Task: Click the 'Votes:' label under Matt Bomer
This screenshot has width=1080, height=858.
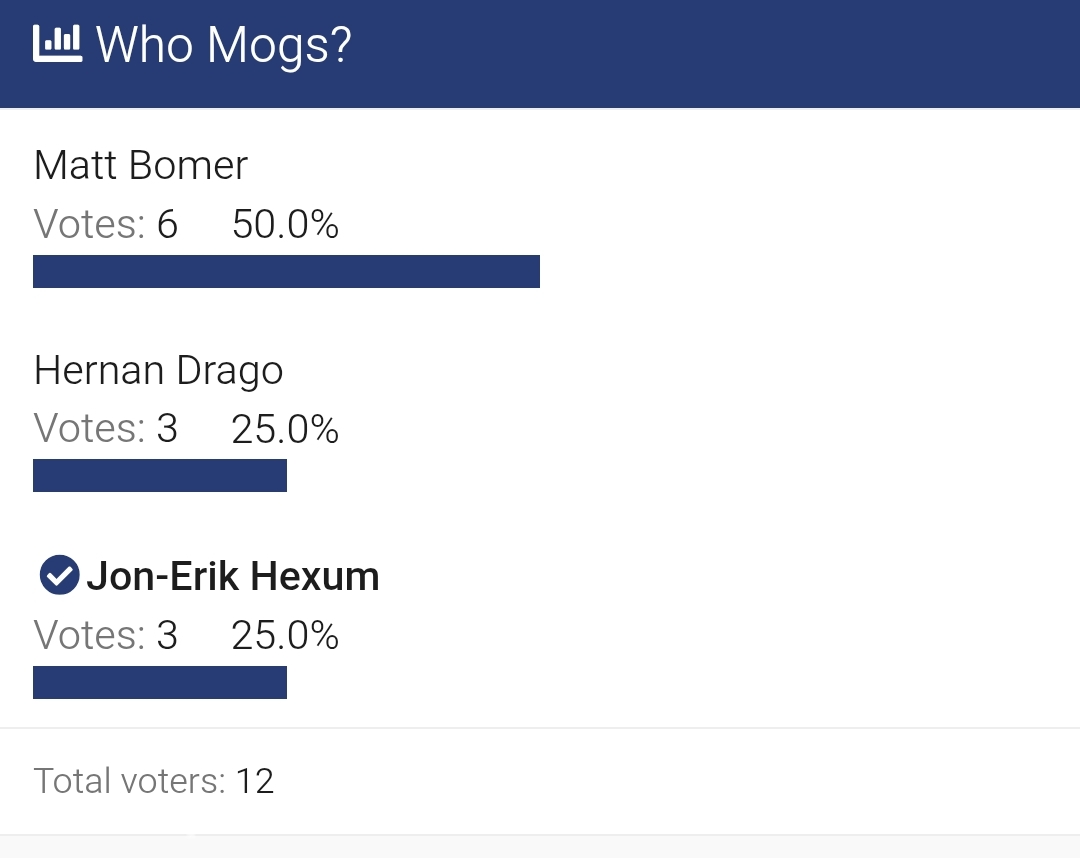Action: [x=90, y=224]
